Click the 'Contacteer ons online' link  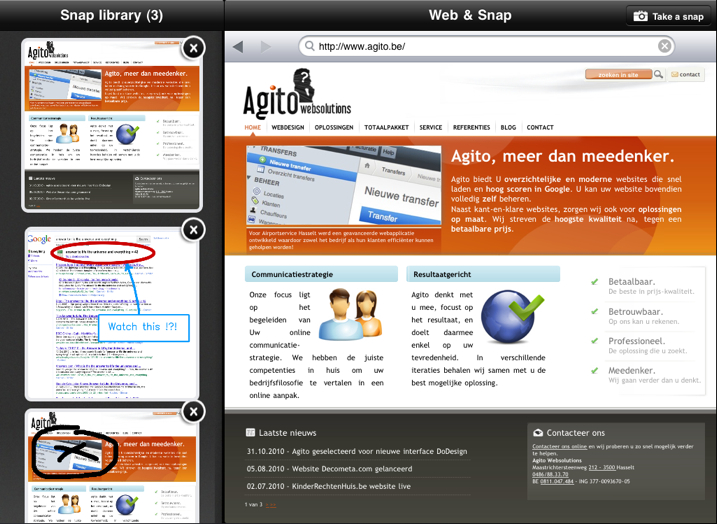tap(559, 447)
